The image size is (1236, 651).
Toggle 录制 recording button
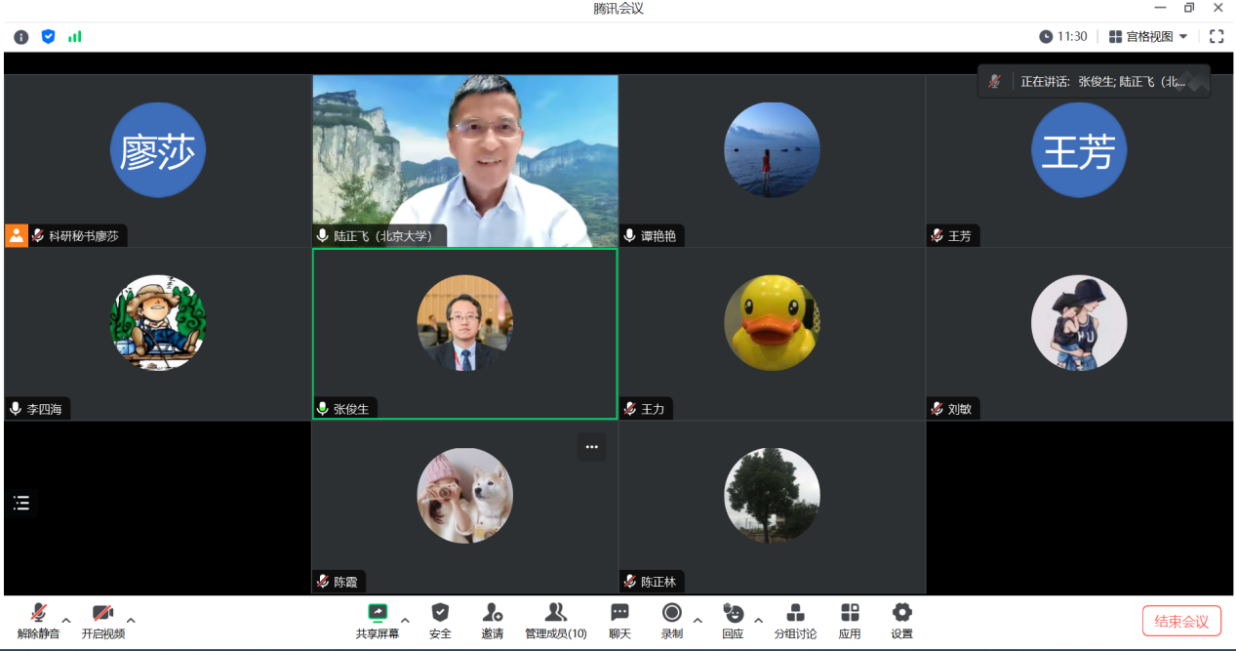coord(672,620)
